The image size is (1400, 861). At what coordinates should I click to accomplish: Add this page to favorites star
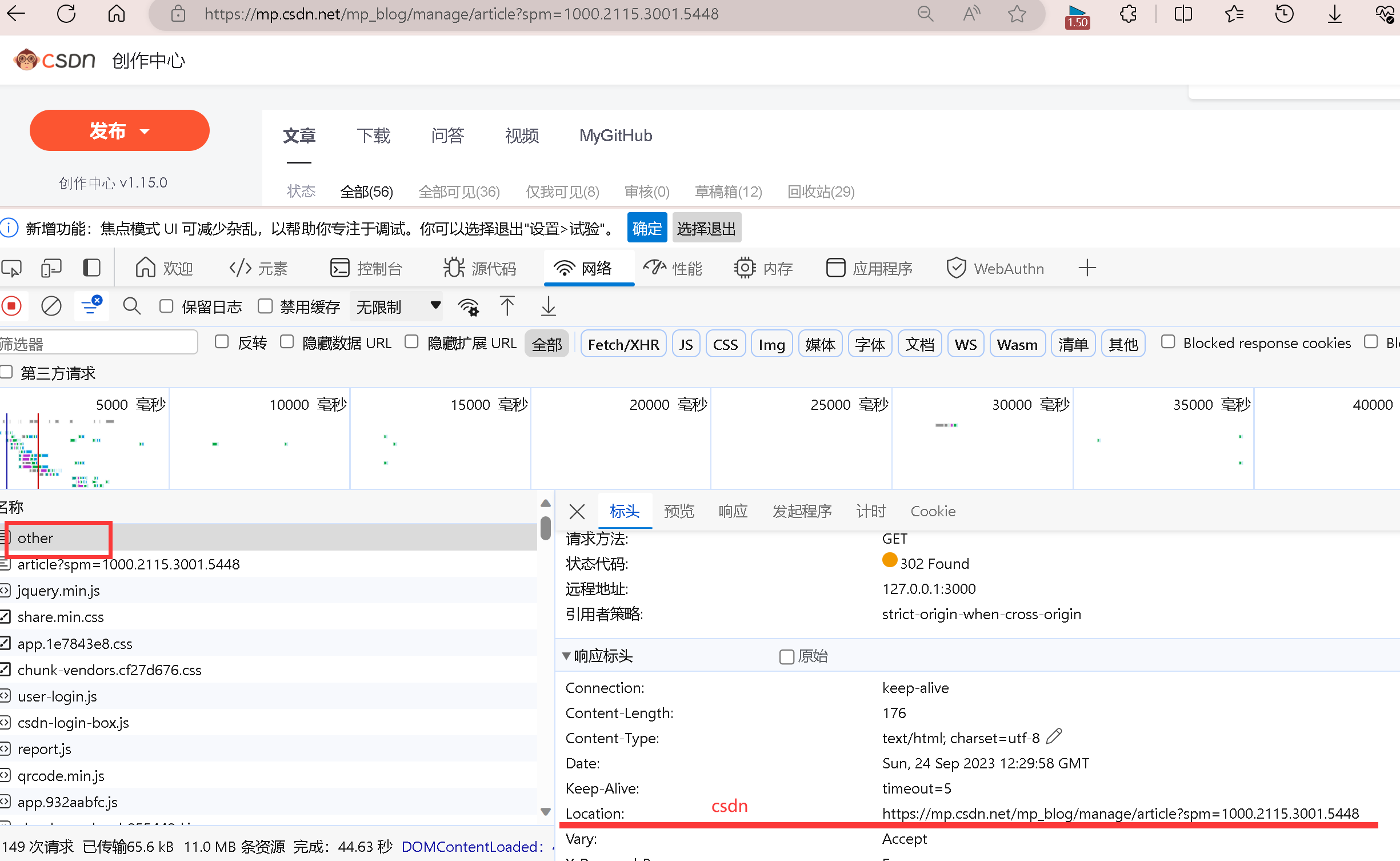point(1017,14)
